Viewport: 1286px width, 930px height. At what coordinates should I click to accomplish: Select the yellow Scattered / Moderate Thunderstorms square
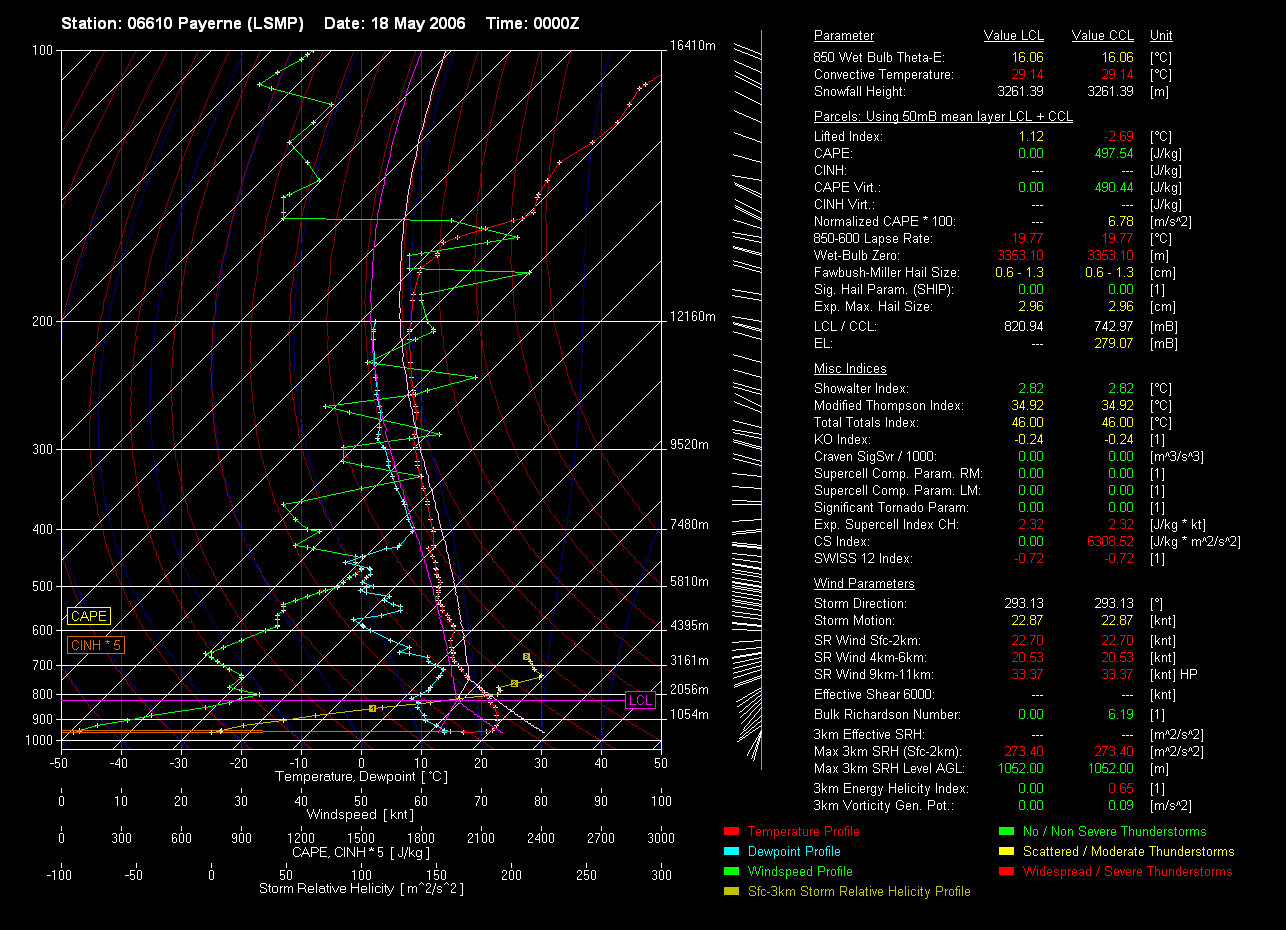point(1005,851)
